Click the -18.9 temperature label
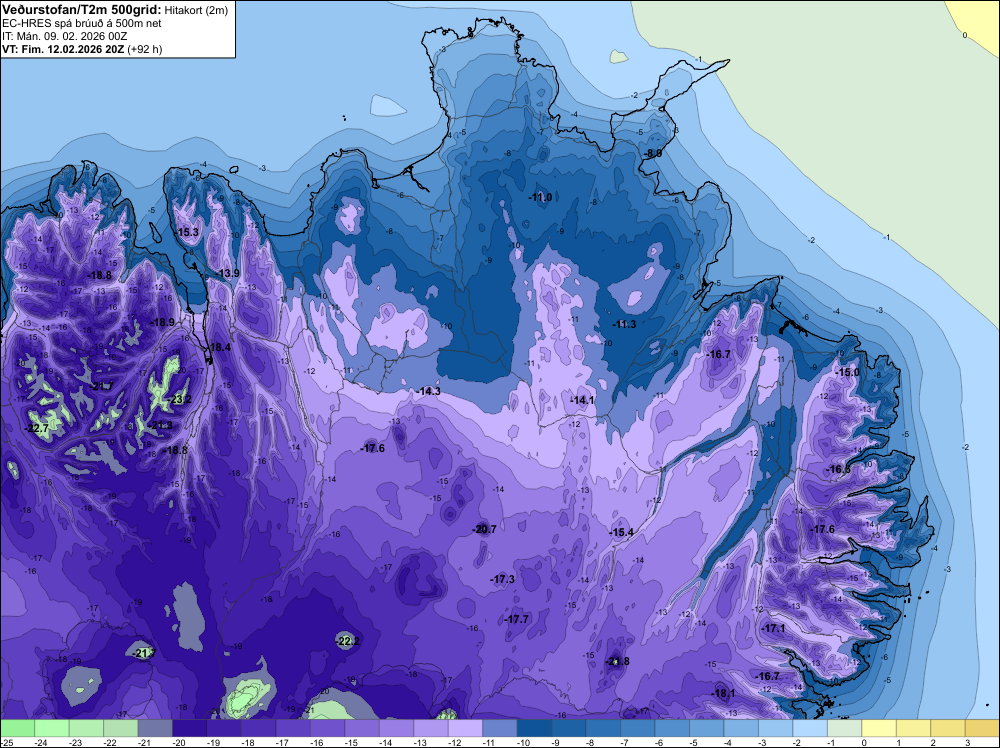The image size is (1000, 748). click(x=163, y=322)
